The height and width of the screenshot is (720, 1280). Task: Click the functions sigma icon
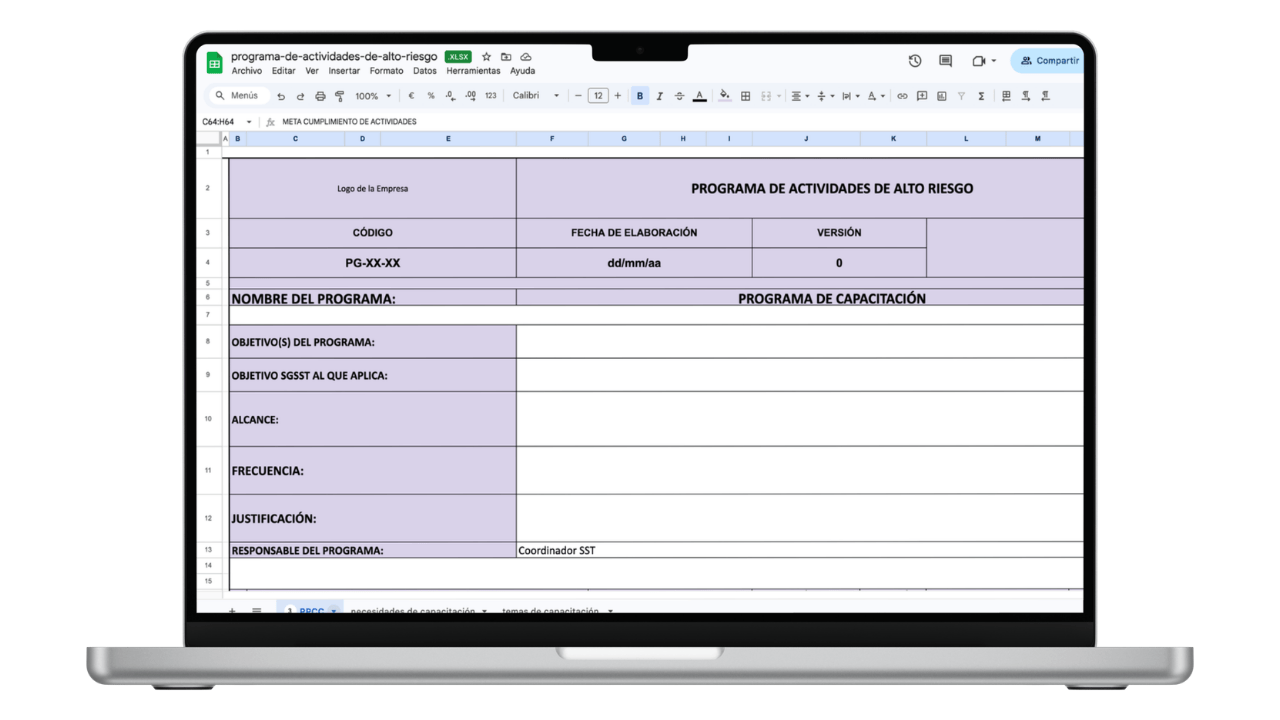click(981, 96)
